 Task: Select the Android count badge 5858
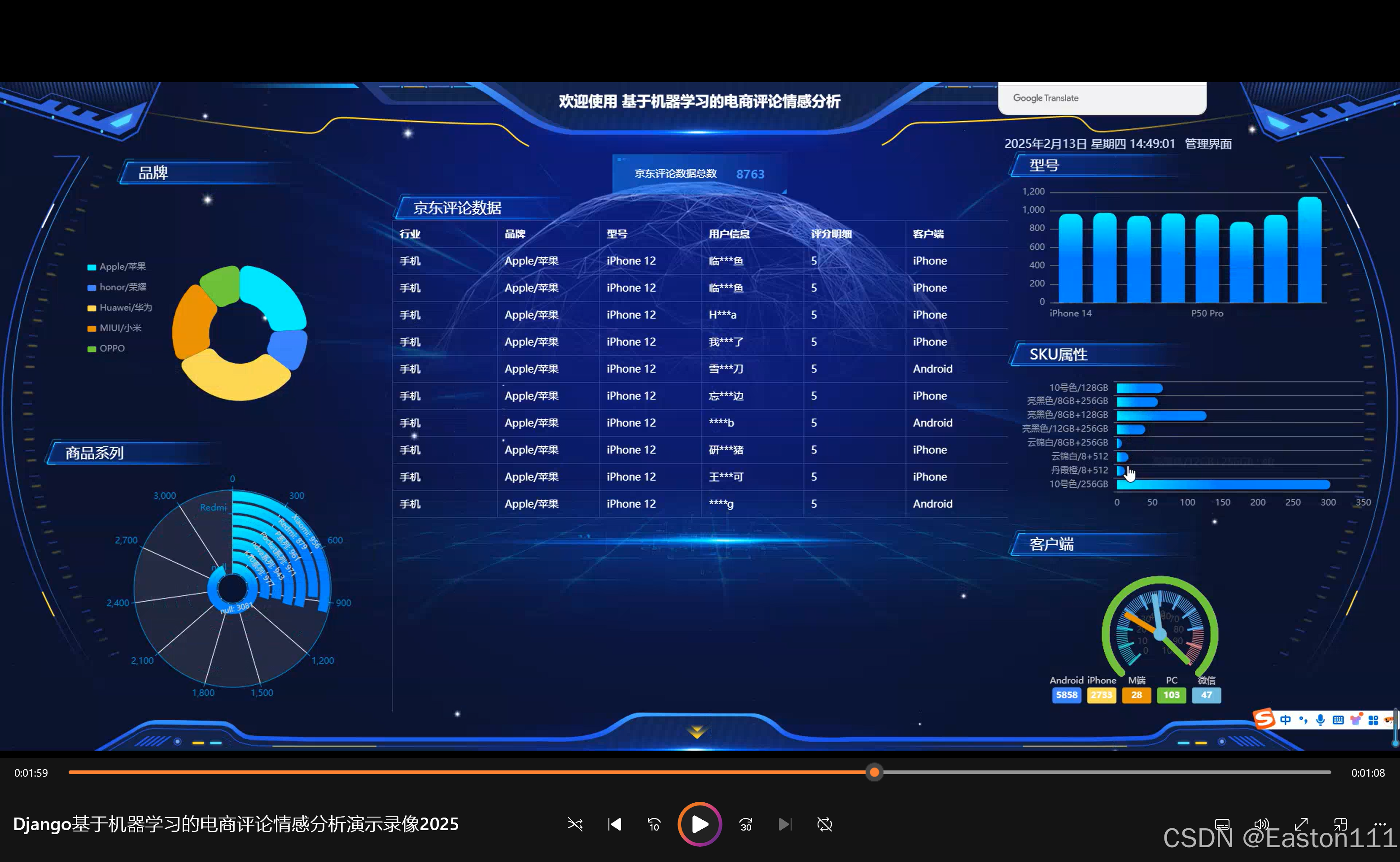pyautogui.click(x=1066, y=695)
